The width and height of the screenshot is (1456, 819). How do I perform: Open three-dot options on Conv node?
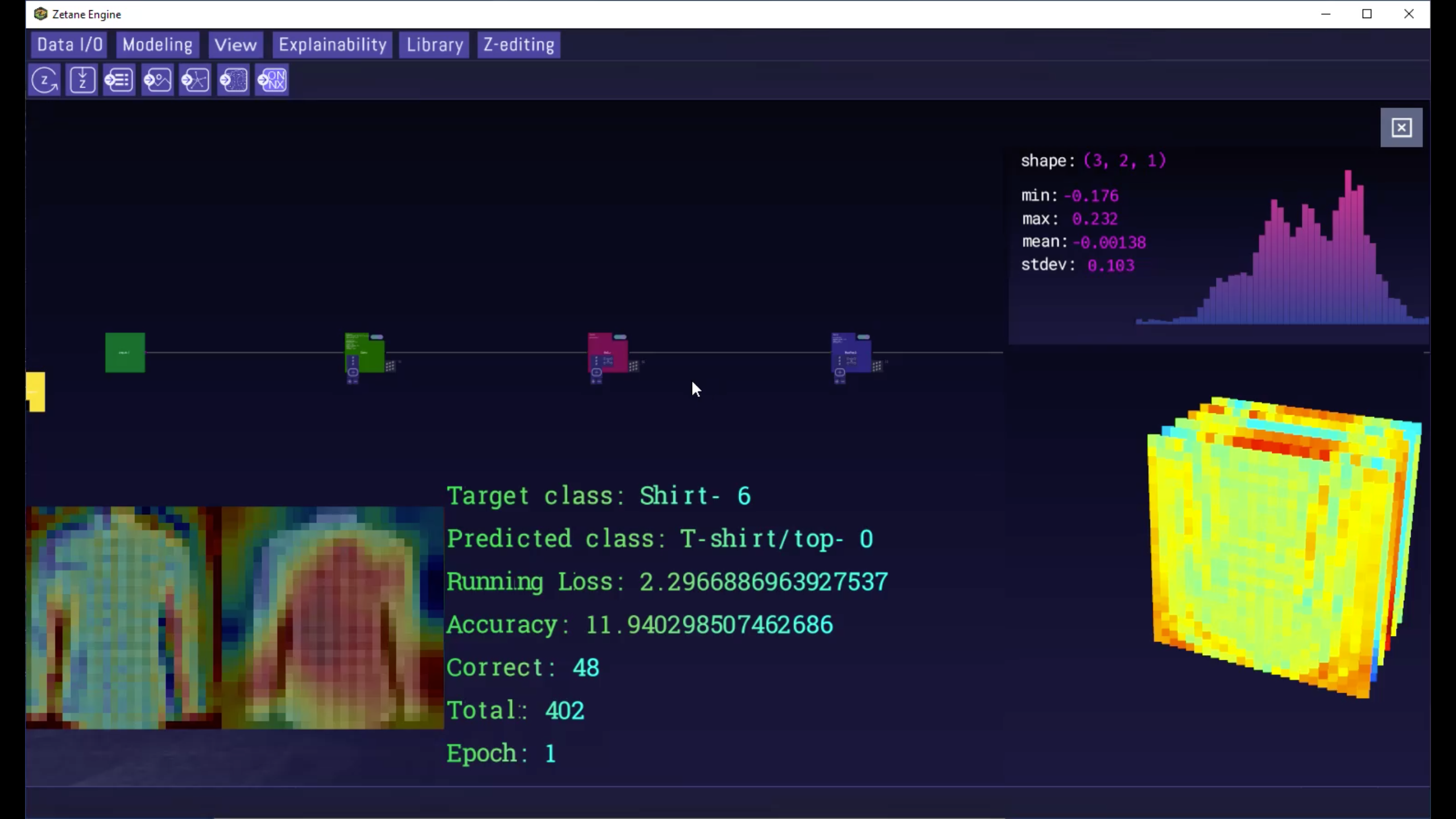pyautogui.click(x=353, y=361)
